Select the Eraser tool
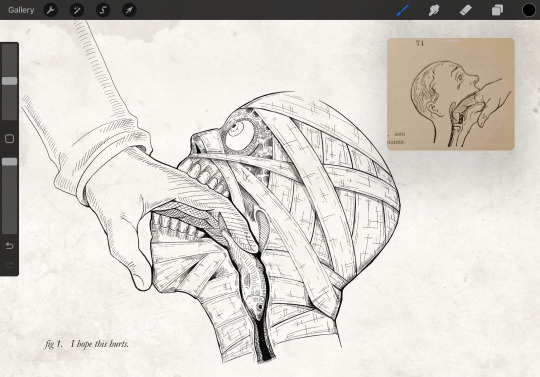Screen dimensions: 540x377 click(466, 10)
